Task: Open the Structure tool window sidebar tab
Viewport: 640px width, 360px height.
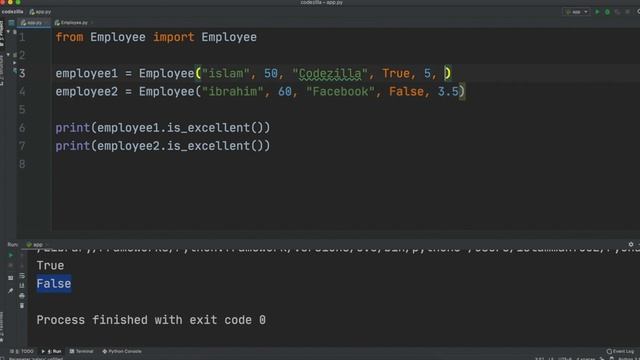Action: [2, 70]
